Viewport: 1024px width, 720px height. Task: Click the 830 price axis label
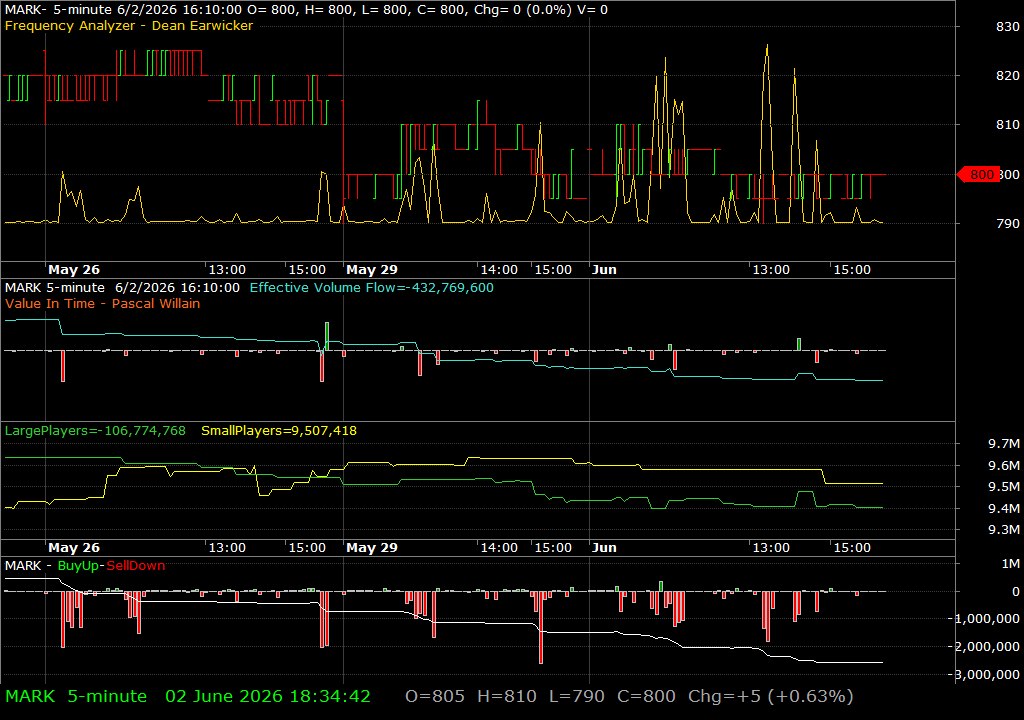pyautogui.click(x=1008, y=26)
